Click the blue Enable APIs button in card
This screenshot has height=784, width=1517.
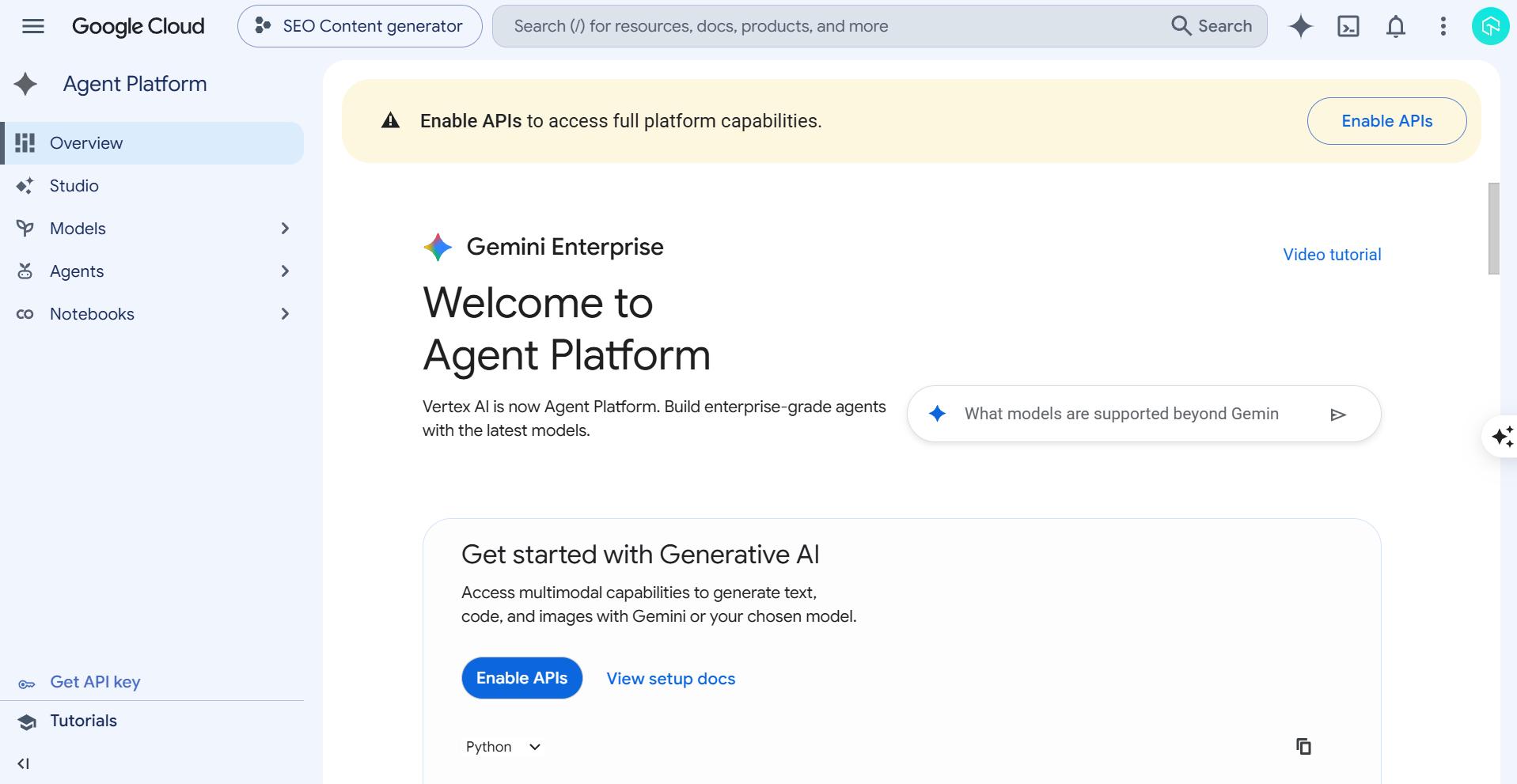point(521,678)
